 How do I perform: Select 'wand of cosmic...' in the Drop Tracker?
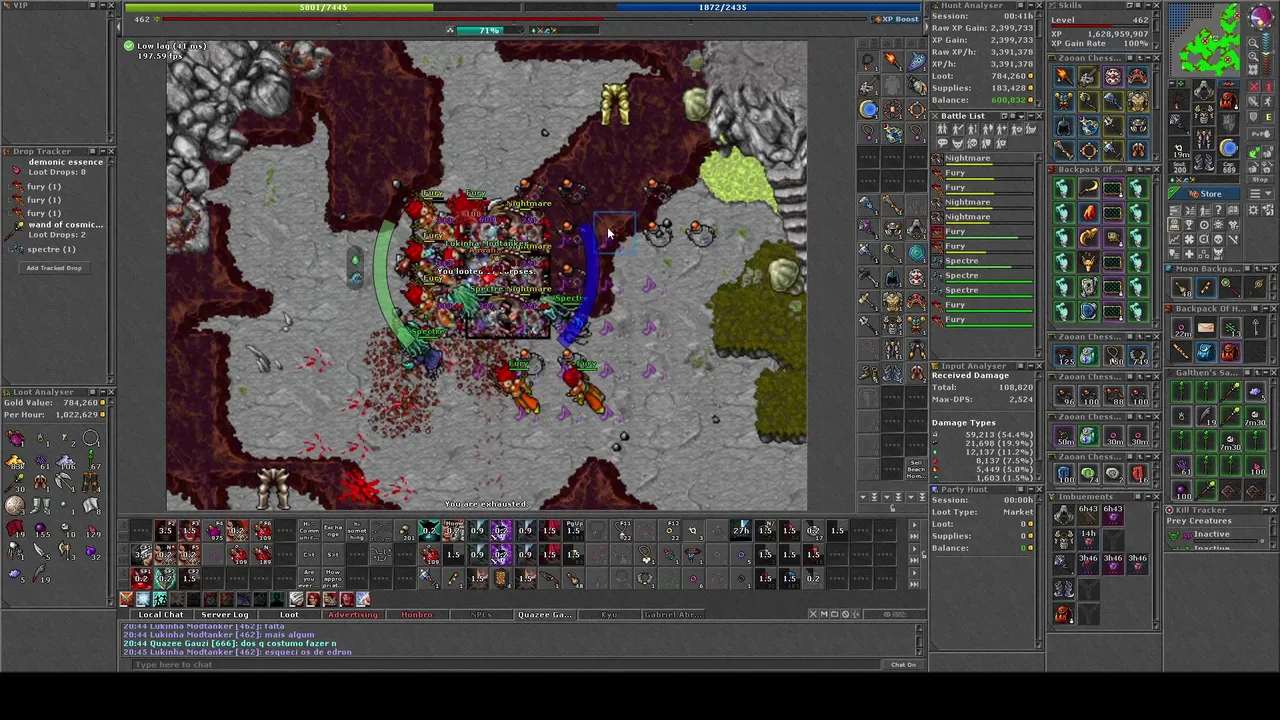66,225
